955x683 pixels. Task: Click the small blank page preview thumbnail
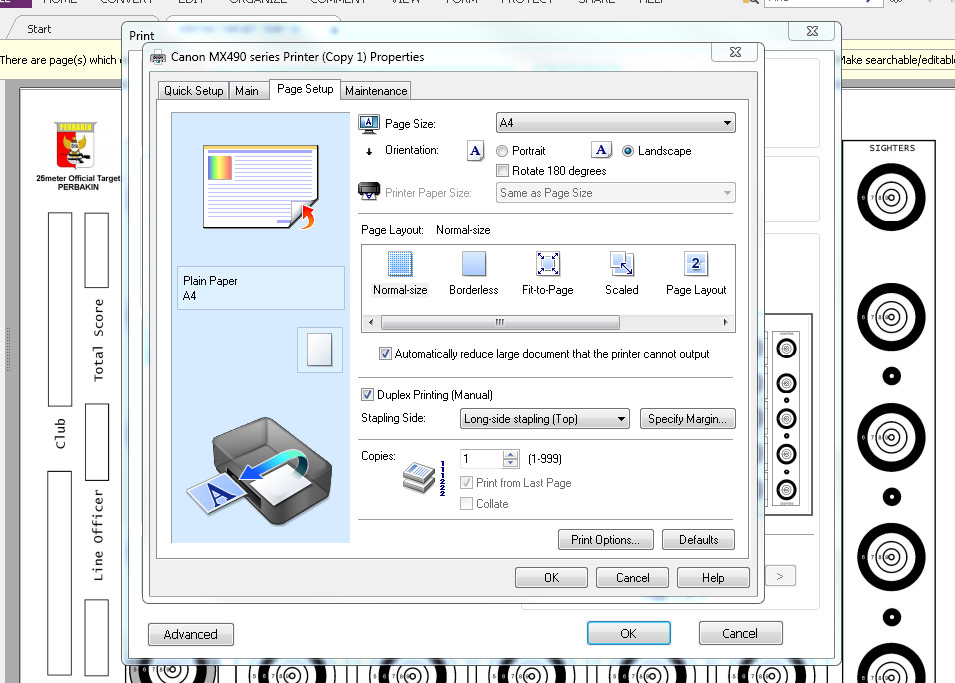[x=320, y=350]
